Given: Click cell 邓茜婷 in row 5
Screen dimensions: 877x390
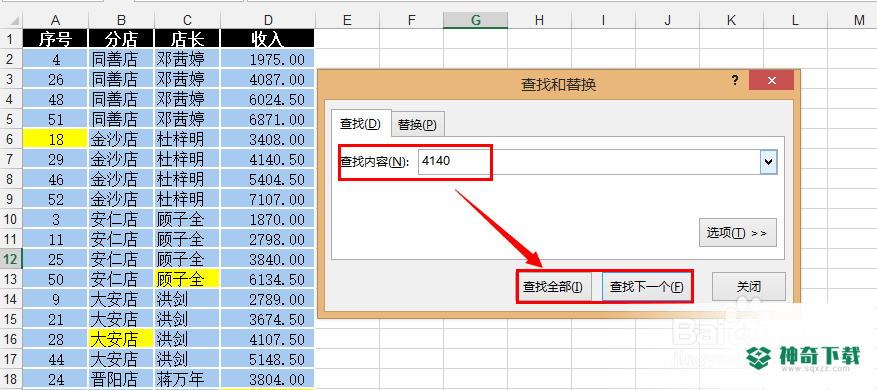Looking at the screenshot, I should tap(187, 119).
